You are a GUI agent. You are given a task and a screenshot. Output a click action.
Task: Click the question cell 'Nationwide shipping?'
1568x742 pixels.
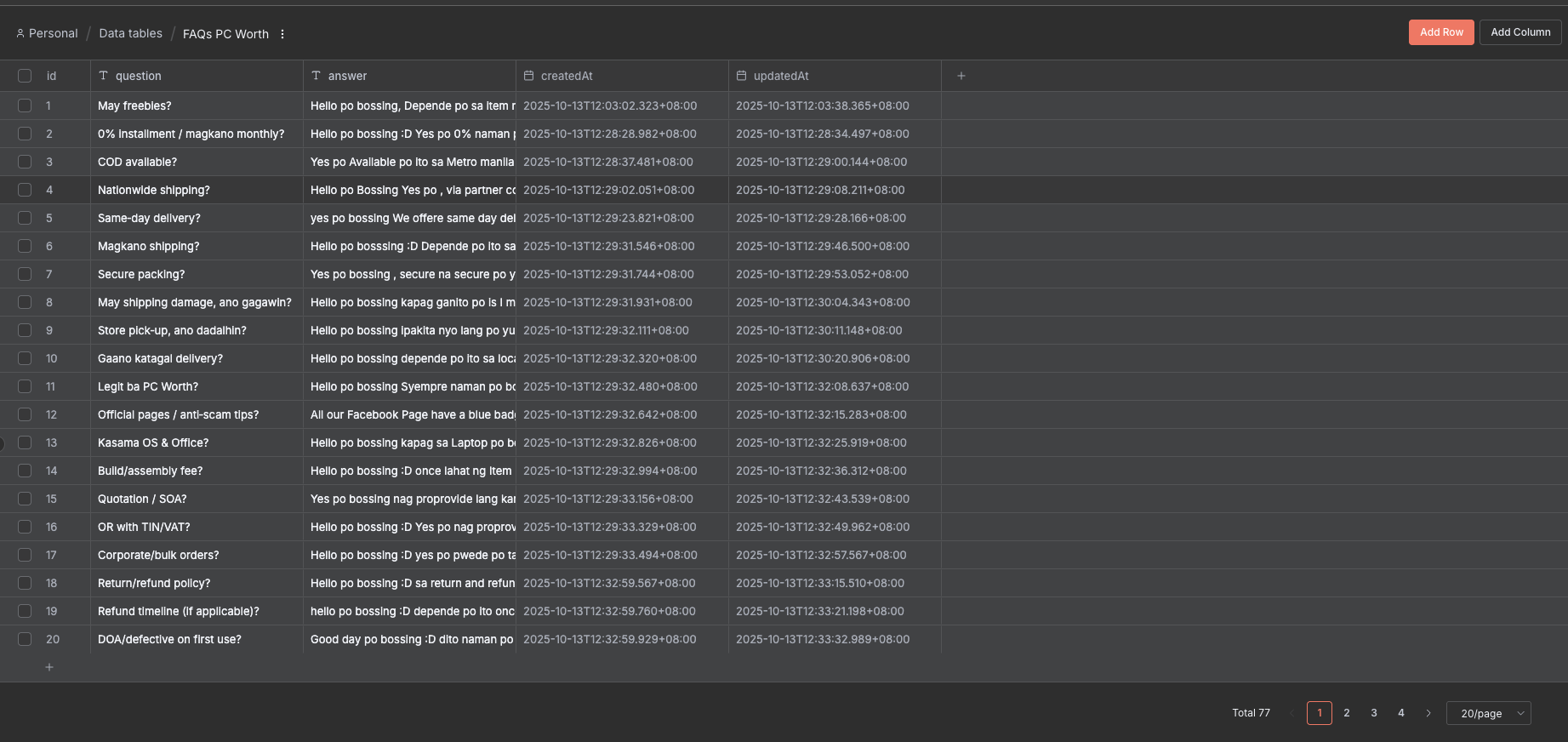coord(197,190)
